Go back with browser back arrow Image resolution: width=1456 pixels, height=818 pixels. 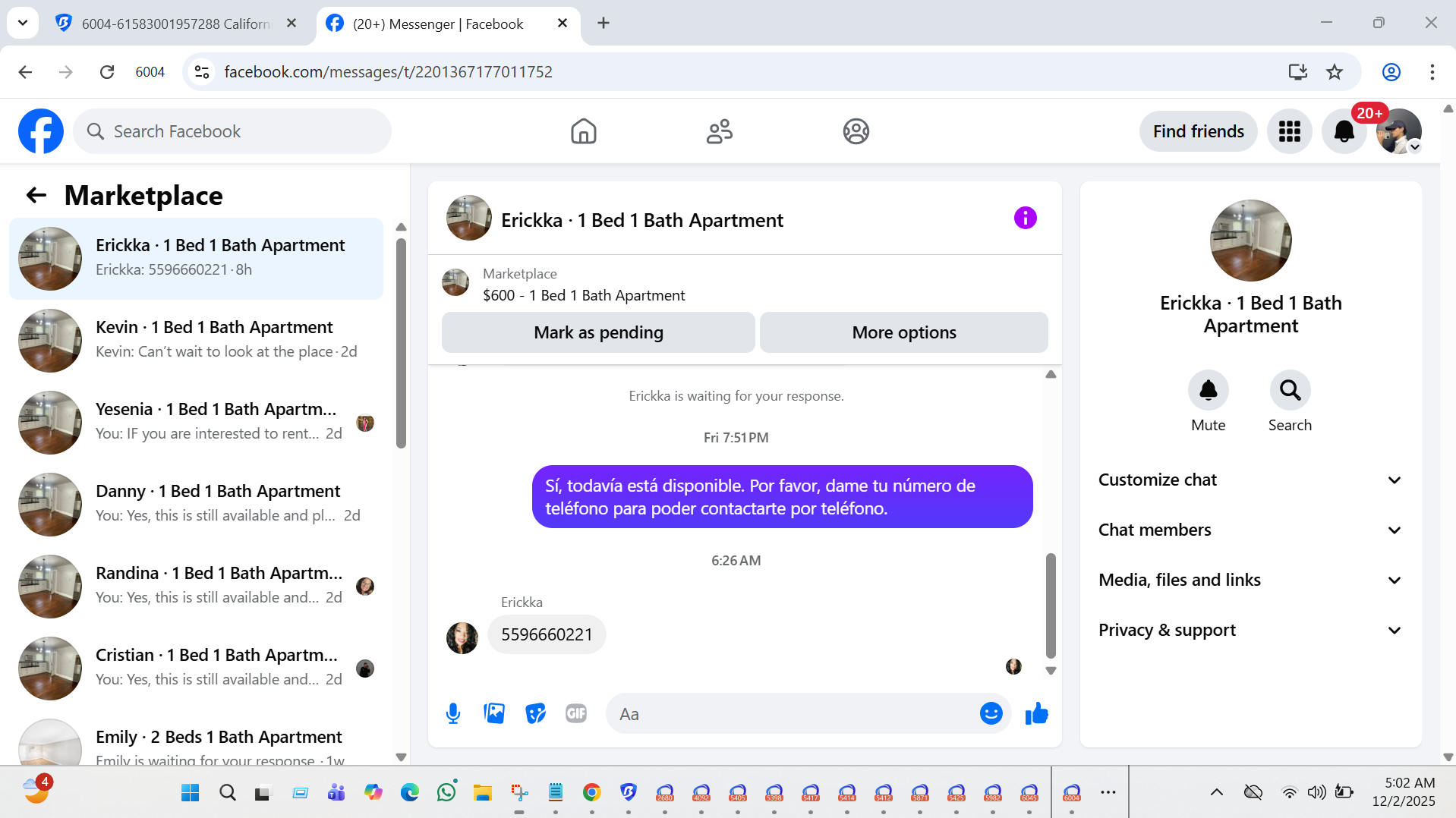[25, 72]
